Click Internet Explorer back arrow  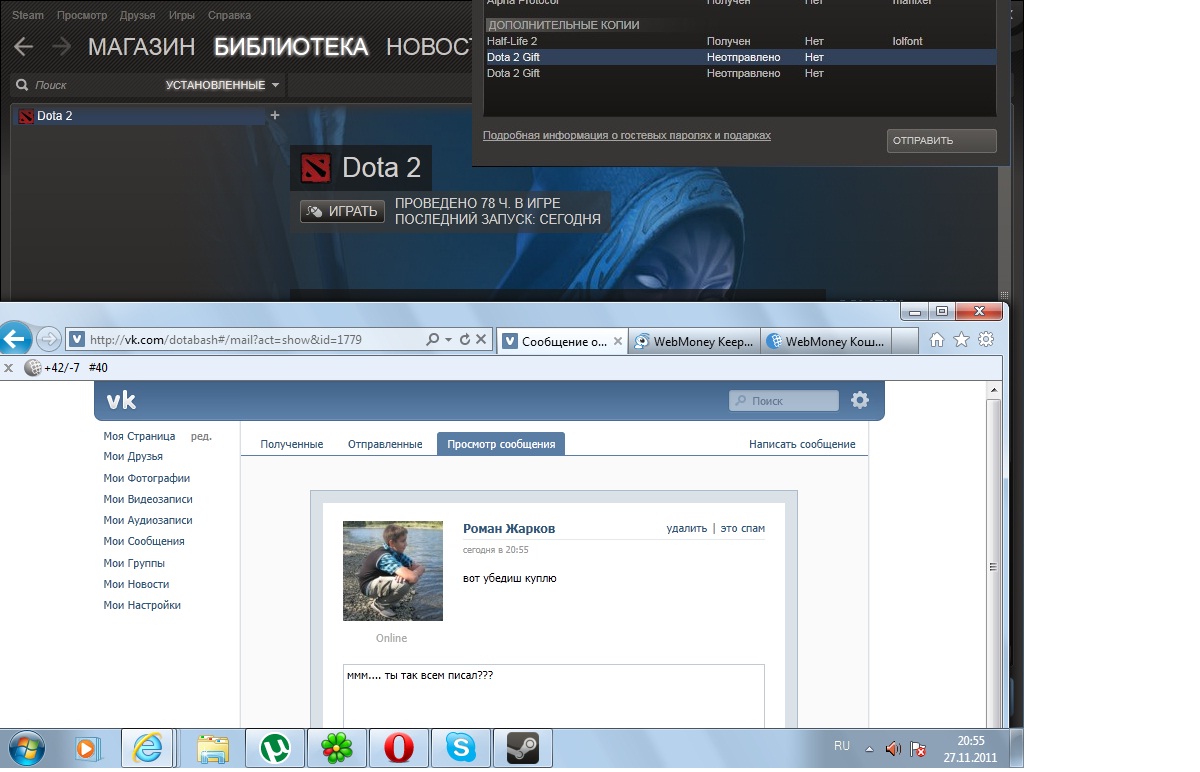(15, 339)
